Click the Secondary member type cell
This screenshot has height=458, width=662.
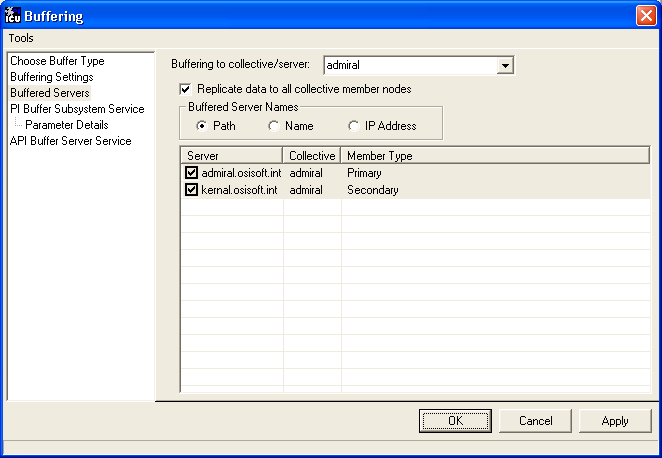tap(372, 190)
